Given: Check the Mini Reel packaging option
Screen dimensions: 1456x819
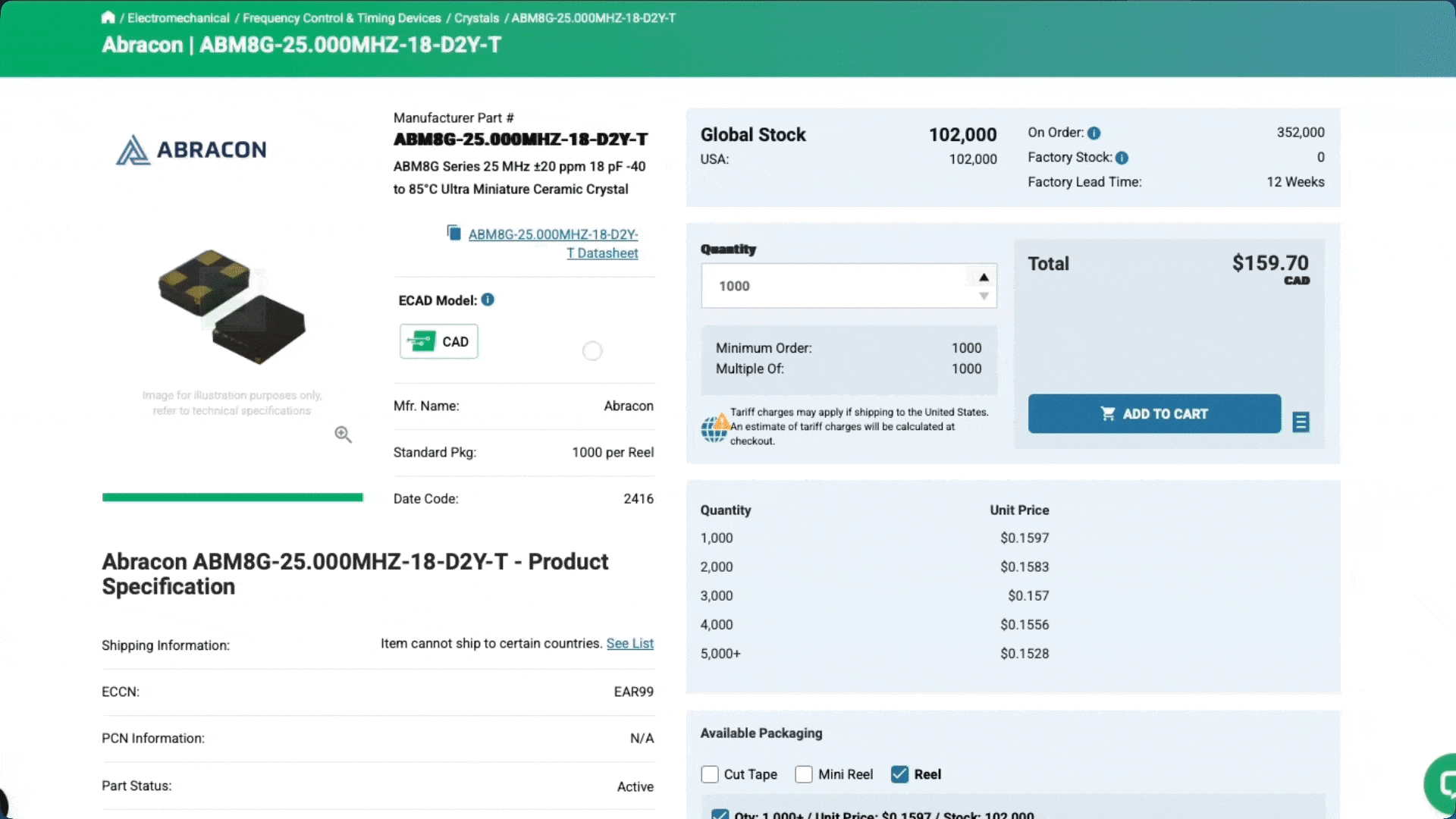Looking at the screenshot, I should pos(804,774).
